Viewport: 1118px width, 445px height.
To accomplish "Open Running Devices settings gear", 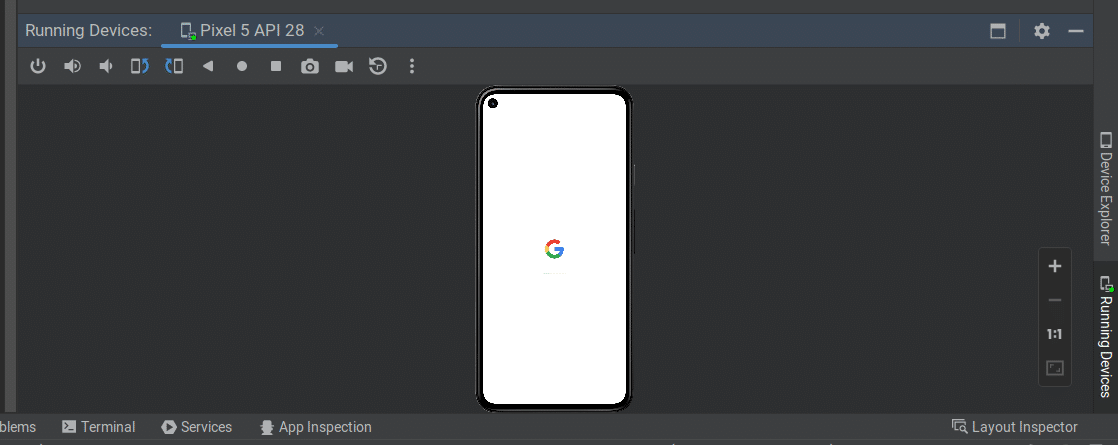I will (x=1042, y=31).
